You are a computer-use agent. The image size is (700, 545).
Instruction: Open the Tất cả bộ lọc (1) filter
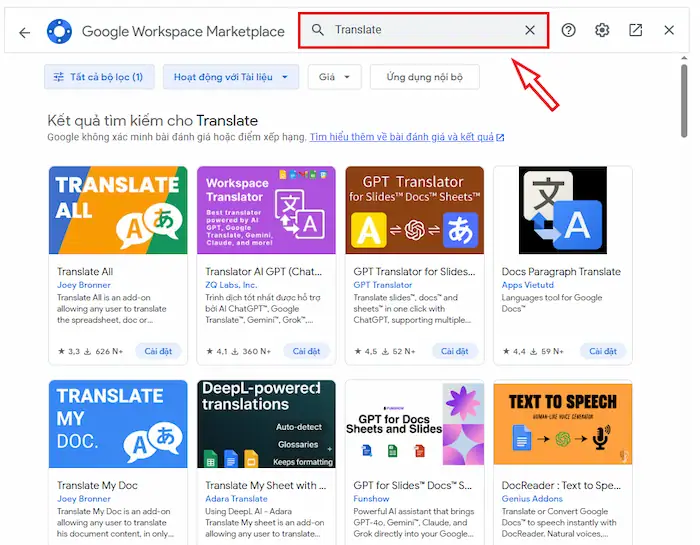[x=99, y=77]
